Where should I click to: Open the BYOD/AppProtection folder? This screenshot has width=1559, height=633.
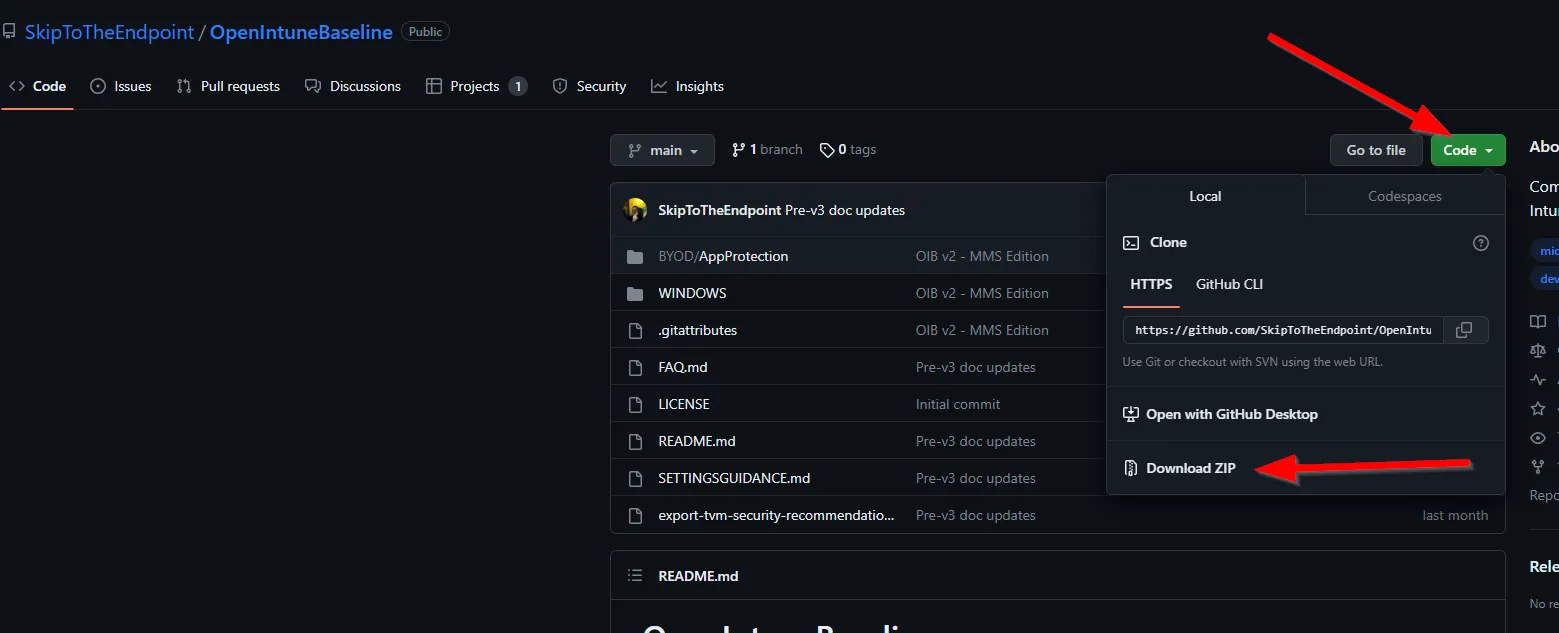[723, 256]
